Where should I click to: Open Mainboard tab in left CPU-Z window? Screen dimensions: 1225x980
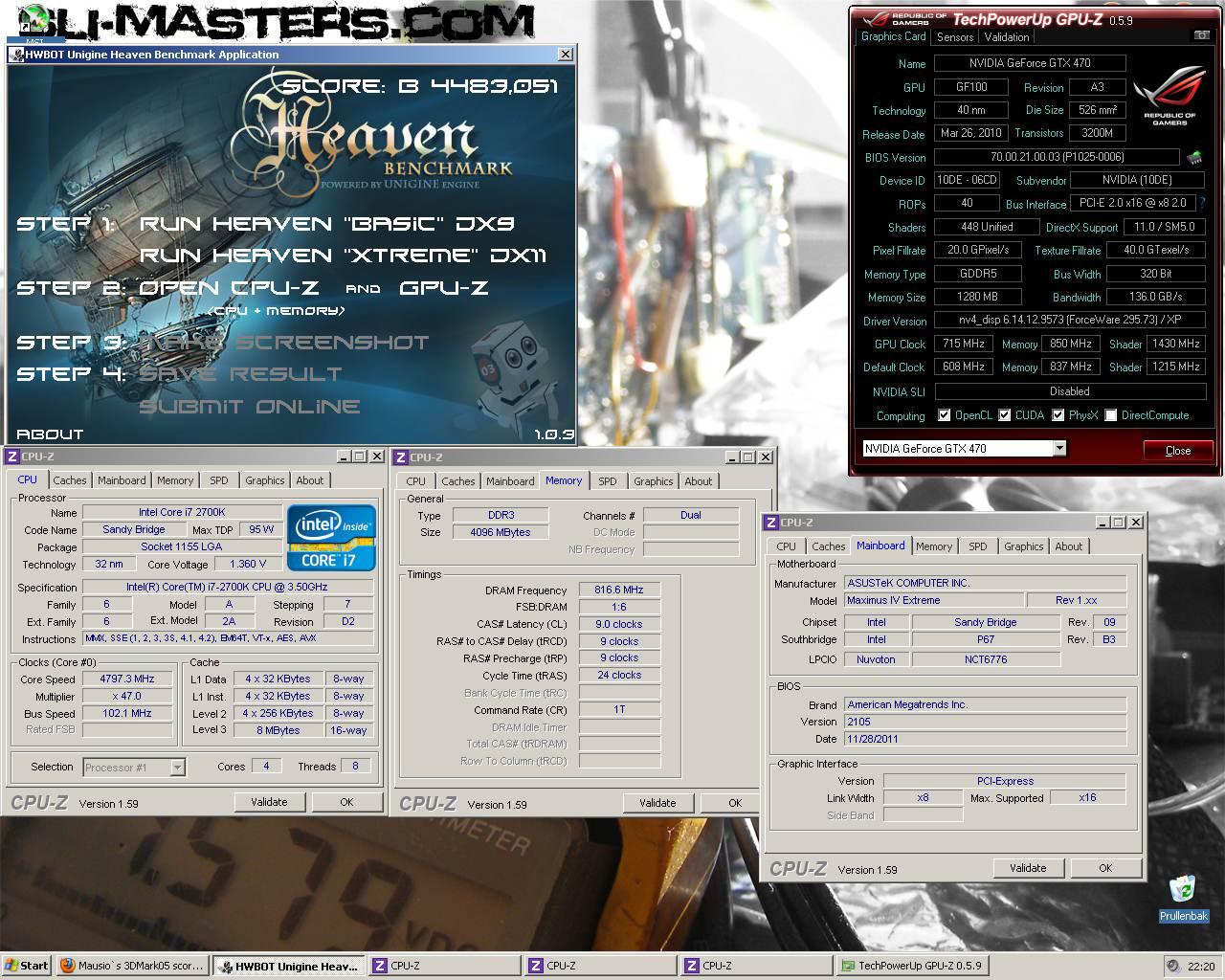click(x=122, y=480)
